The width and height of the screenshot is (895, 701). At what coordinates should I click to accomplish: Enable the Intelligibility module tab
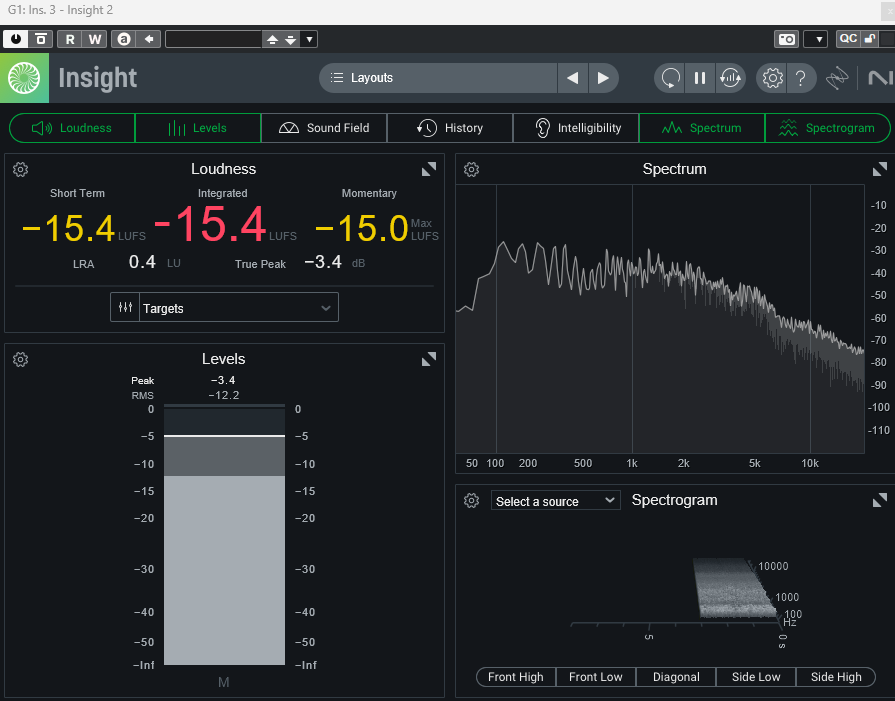point(576,128)
